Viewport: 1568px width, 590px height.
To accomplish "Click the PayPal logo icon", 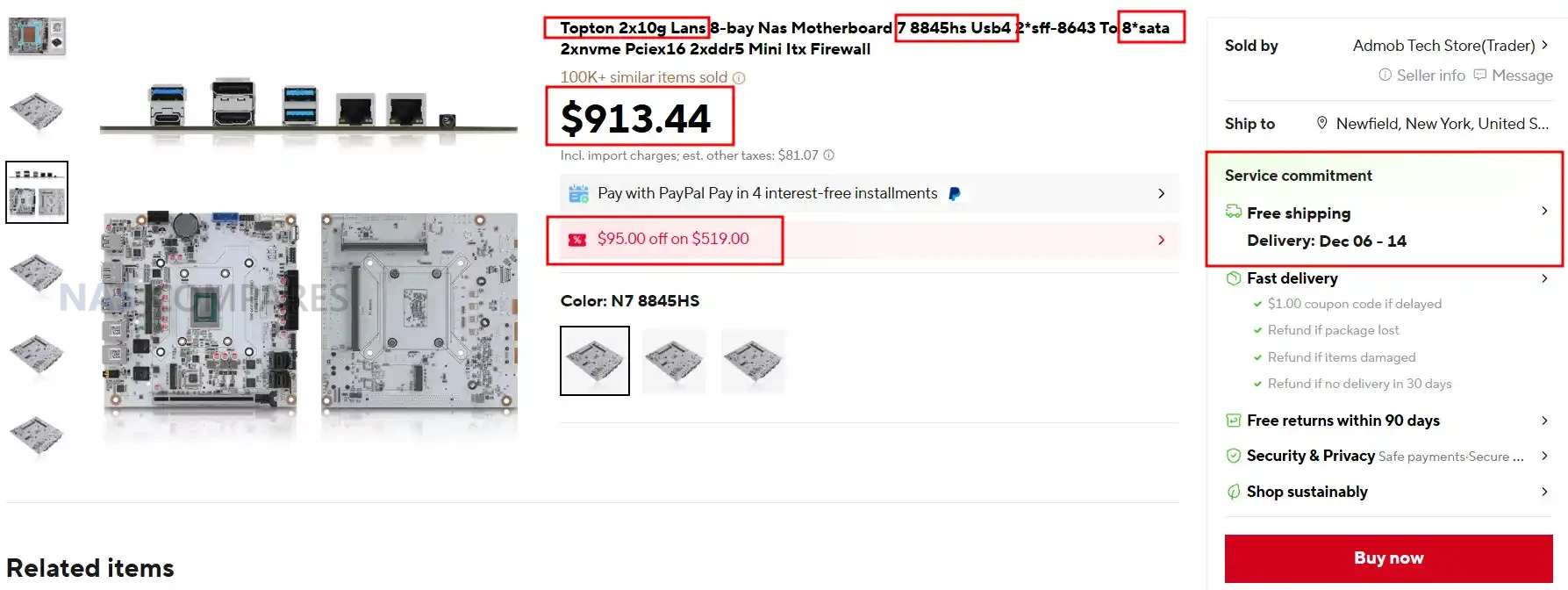I will [955, 194].
